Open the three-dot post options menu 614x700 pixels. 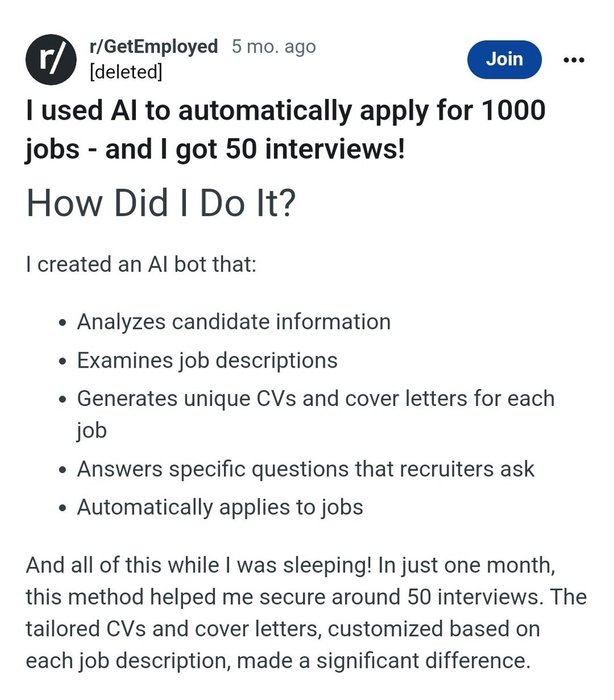[x=574, y=60]
